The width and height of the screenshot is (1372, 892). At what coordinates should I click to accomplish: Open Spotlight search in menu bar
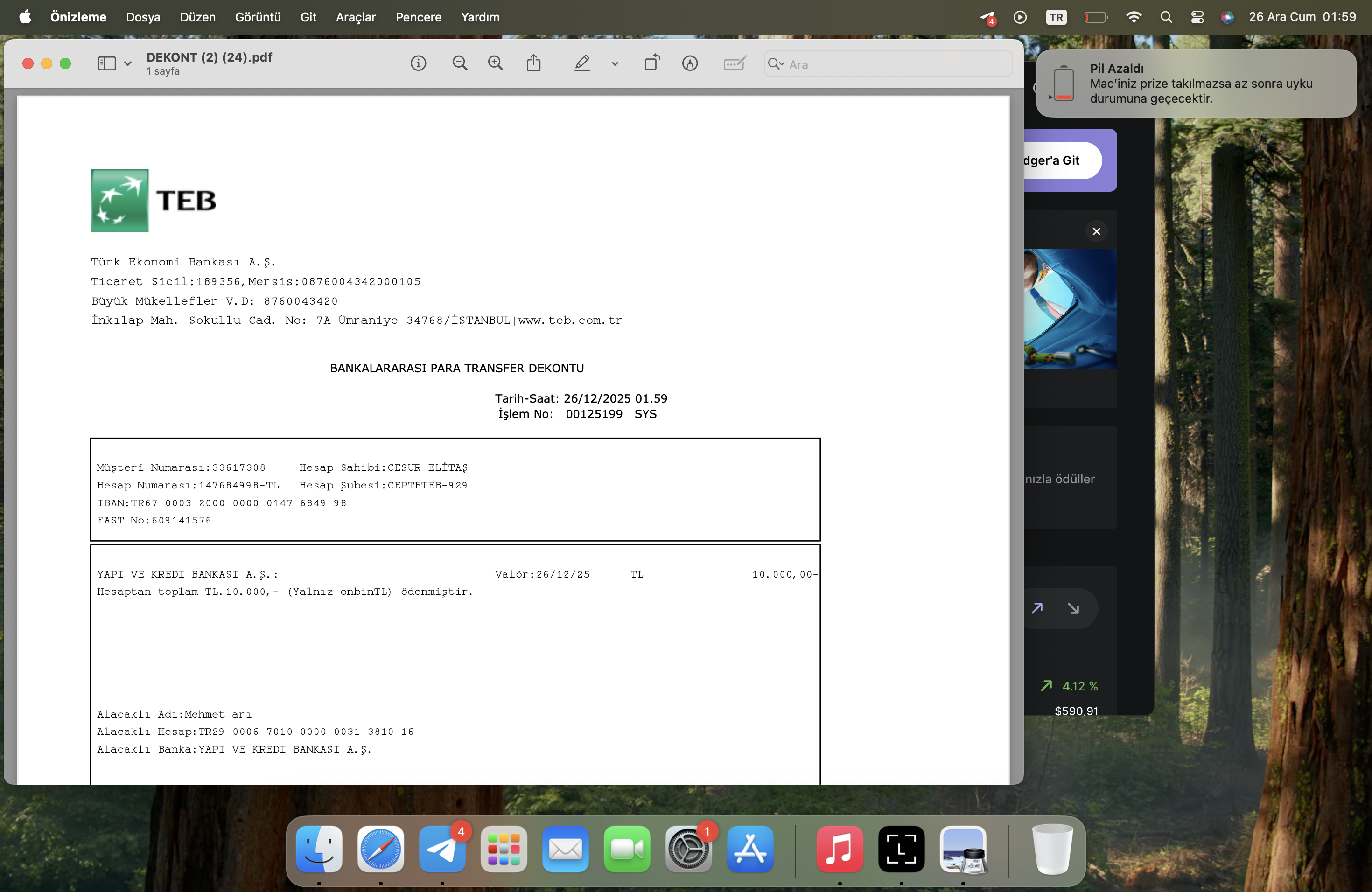(1166, 17)
